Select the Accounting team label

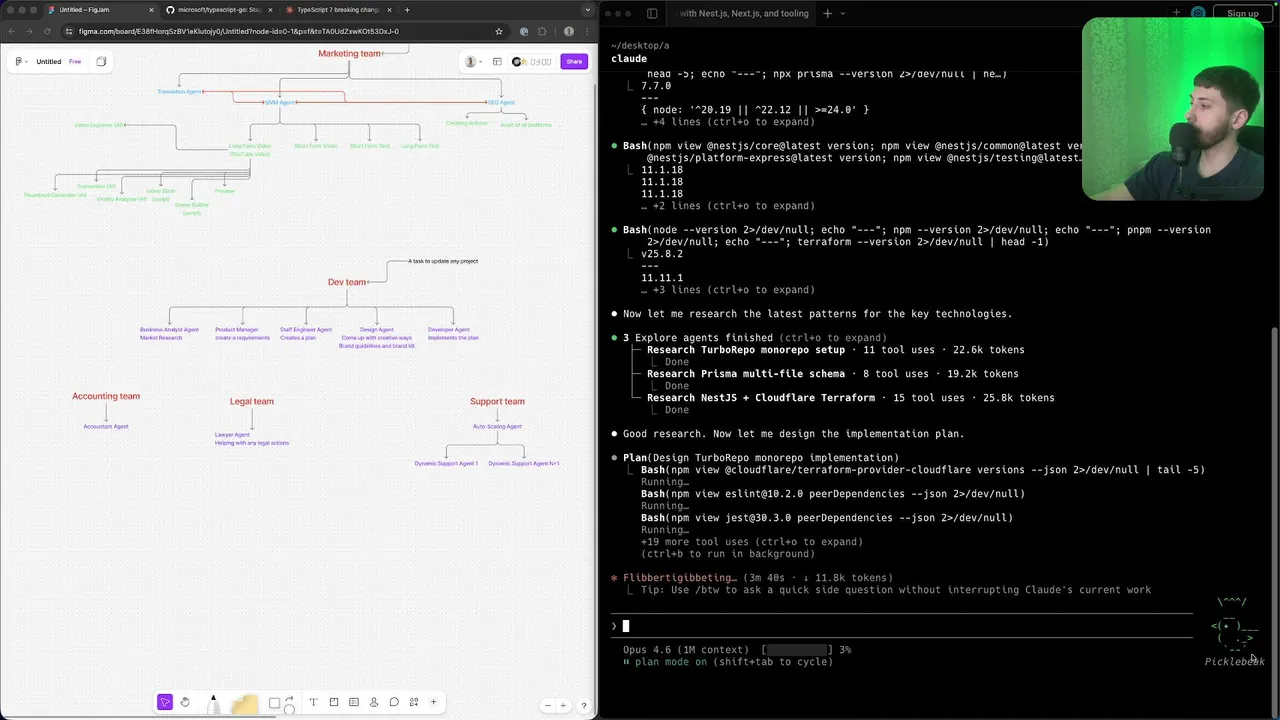[x=106, y=396]
